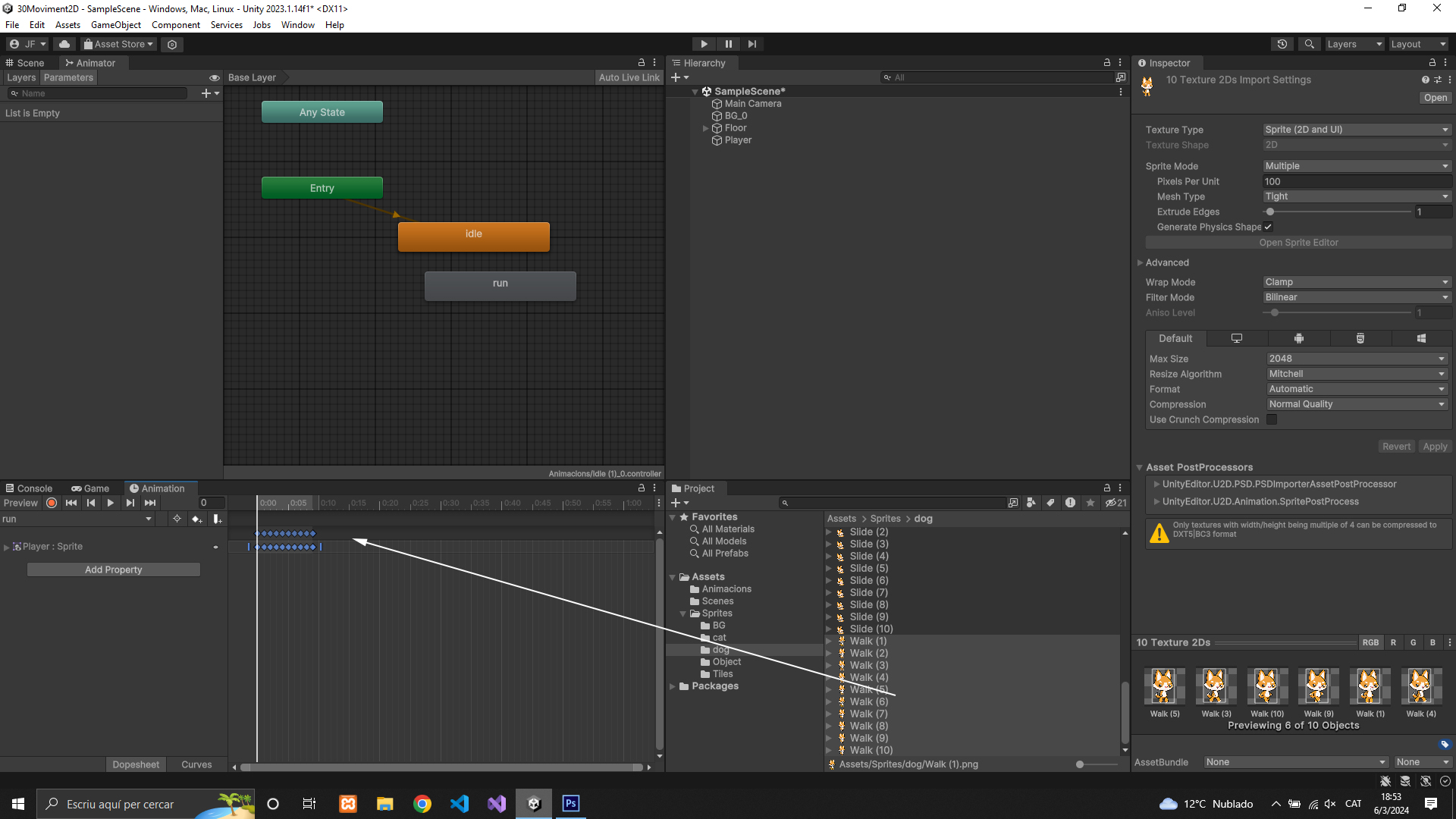Click the Pause button in top toolbar
The image size is (1456, 819).
coord(728,44)
